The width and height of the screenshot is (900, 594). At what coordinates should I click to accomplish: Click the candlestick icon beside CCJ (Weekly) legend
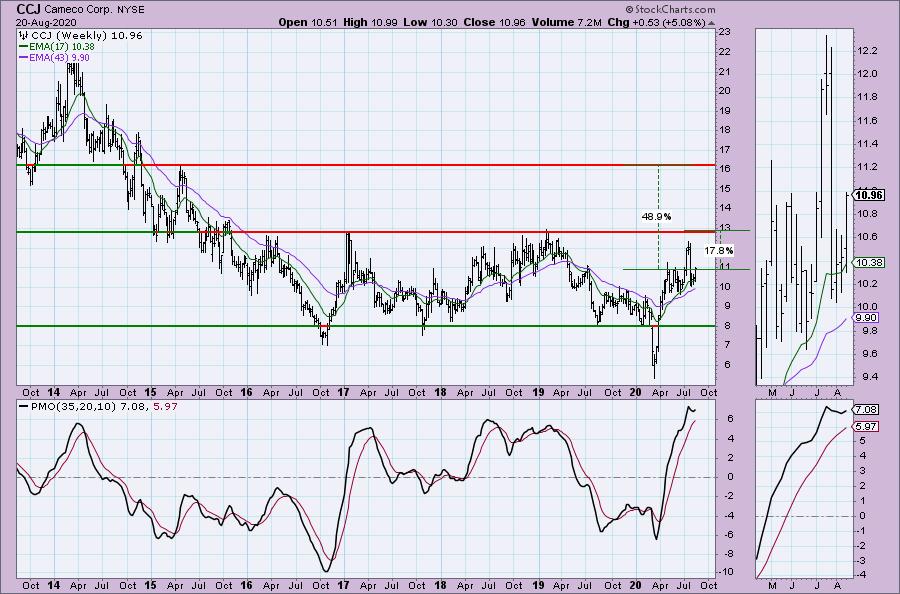(x=24, y=35)
